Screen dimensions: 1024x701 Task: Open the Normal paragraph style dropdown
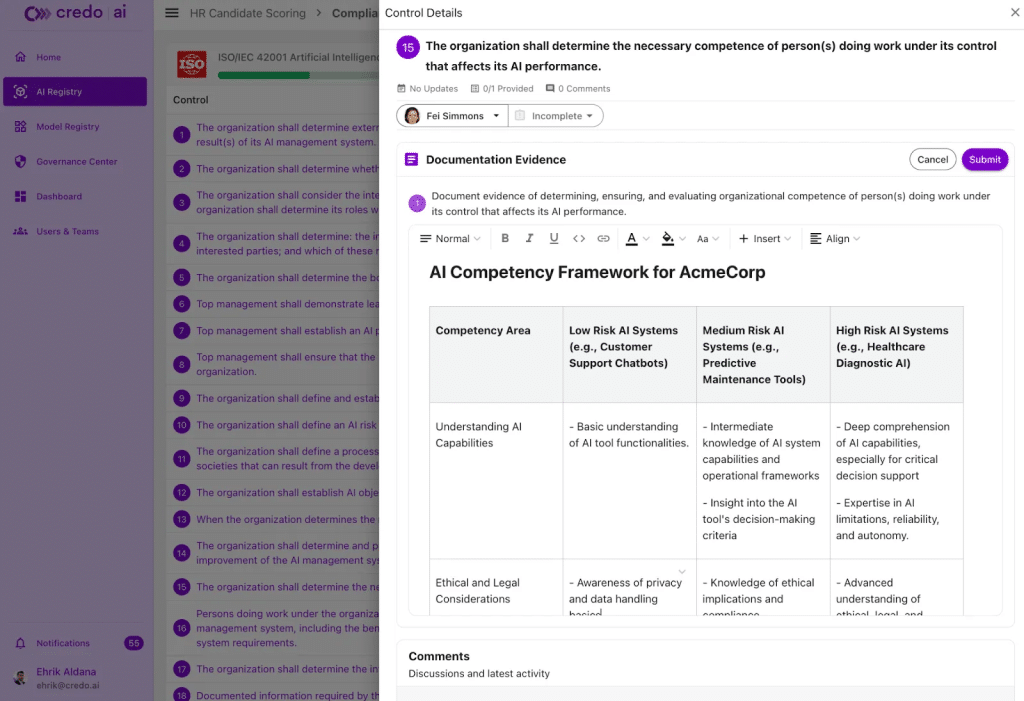tap(450, 238)
